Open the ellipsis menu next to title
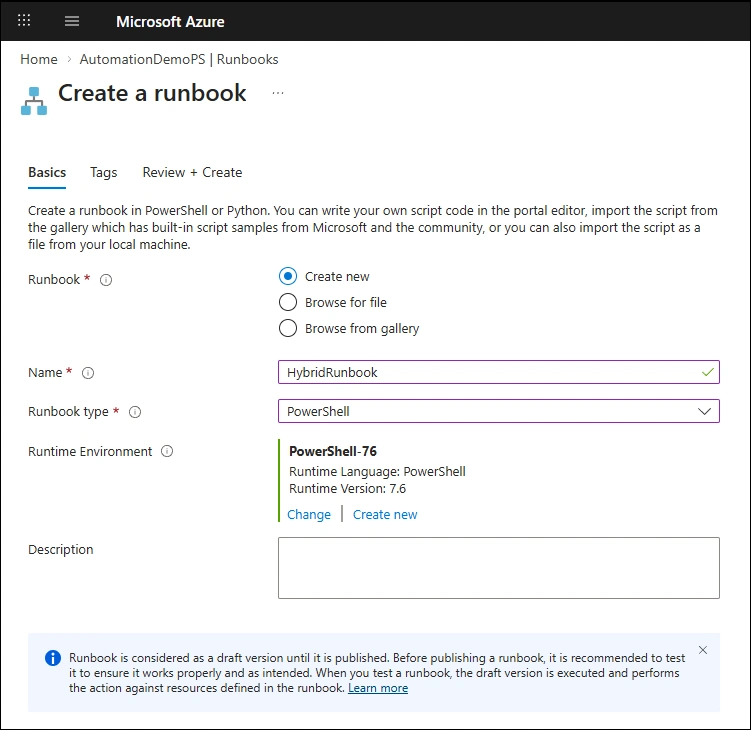This screenshot has height=730, width=751. 278,93
